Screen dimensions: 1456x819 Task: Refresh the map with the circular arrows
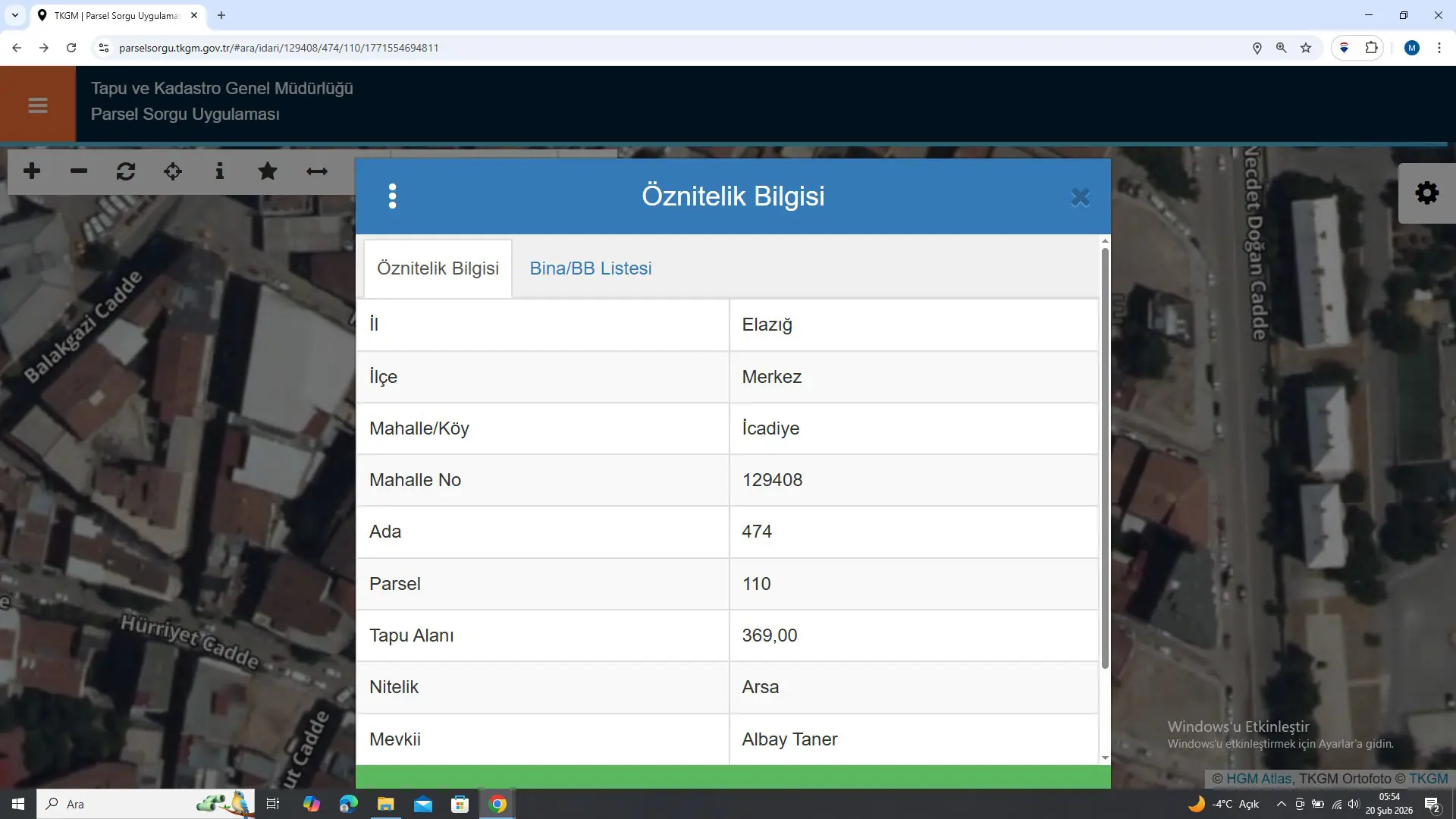[x=126, y=171]
